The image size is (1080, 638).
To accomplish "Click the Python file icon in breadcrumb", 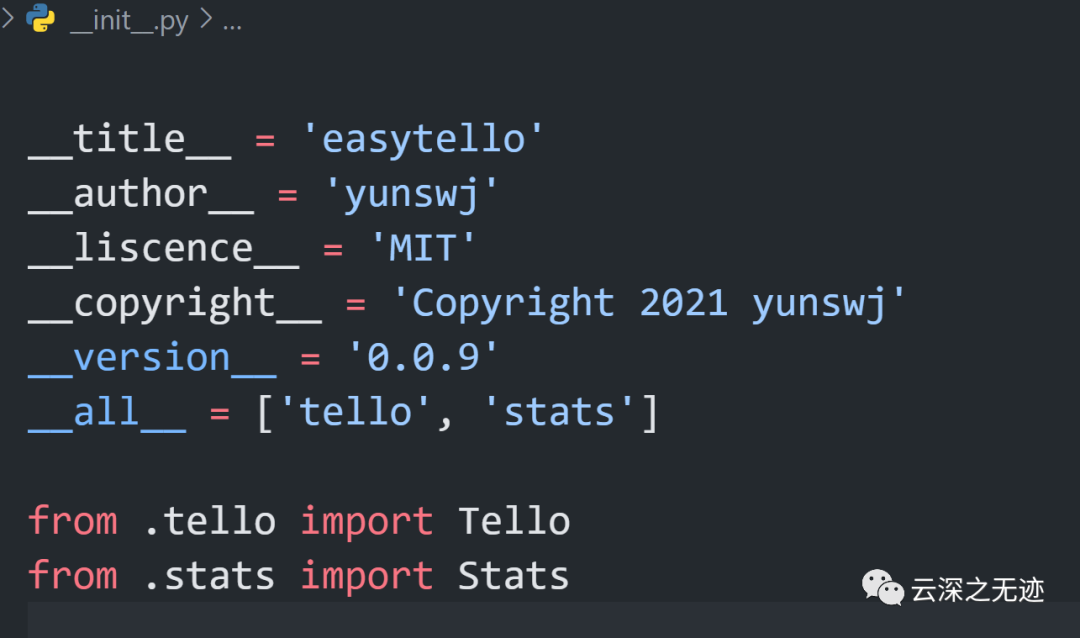I will point(41,20).
